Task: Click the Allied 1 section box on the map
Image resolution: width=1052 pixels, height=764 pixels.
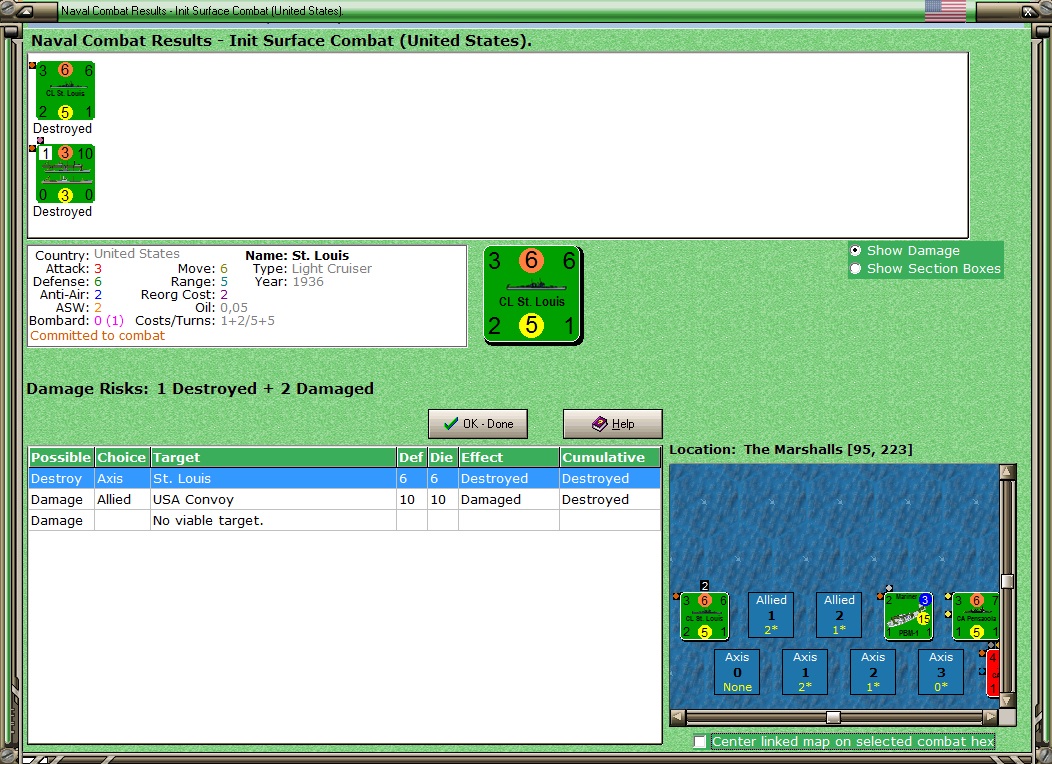Action: tap(771, 614)
